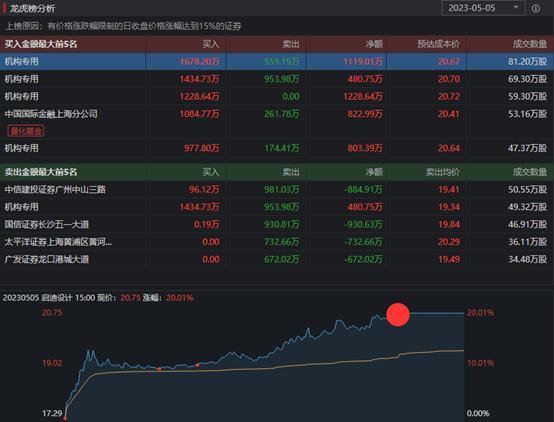Select the highlighted 机构专用 row with 81.20万股
Screen dimensions: 554x422
tap(277, 61)
